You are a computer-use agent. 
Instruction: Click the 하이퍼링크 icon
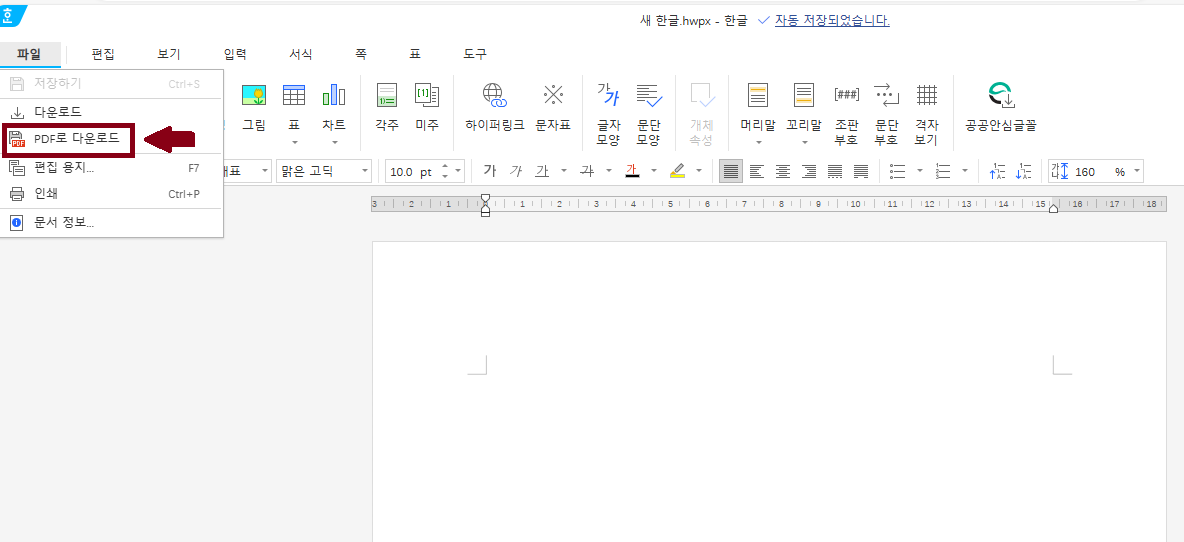[x=495, y=106]
